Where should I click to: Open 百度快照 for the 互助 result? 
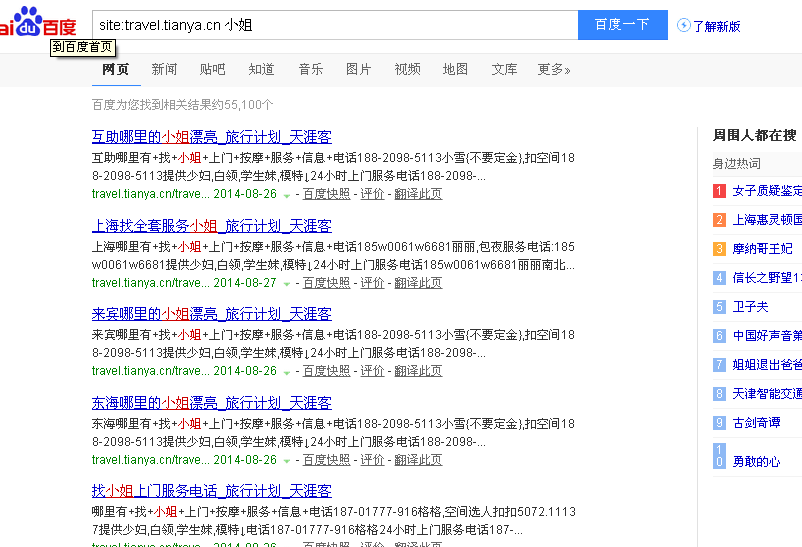pyautogui.click(x=326, y=194)
